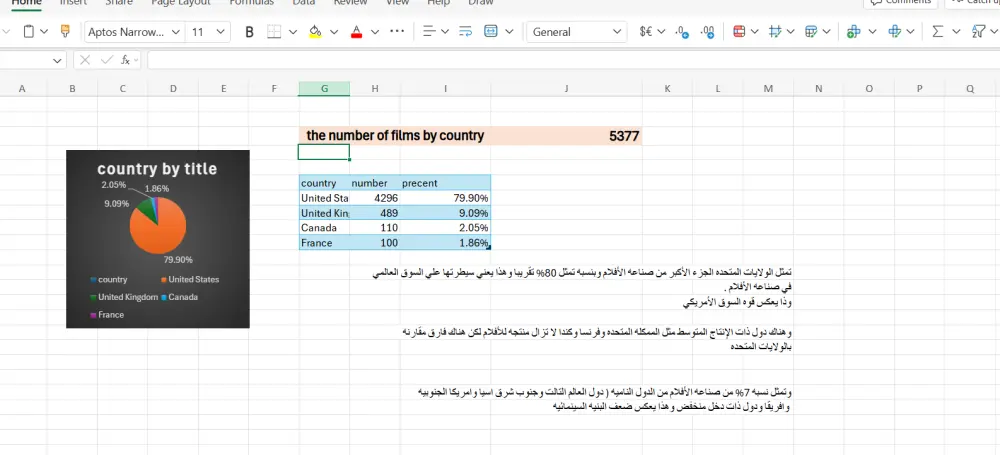Click the Delete Cells icon
Screen dimensions: 1000x455
coord(894,31)
